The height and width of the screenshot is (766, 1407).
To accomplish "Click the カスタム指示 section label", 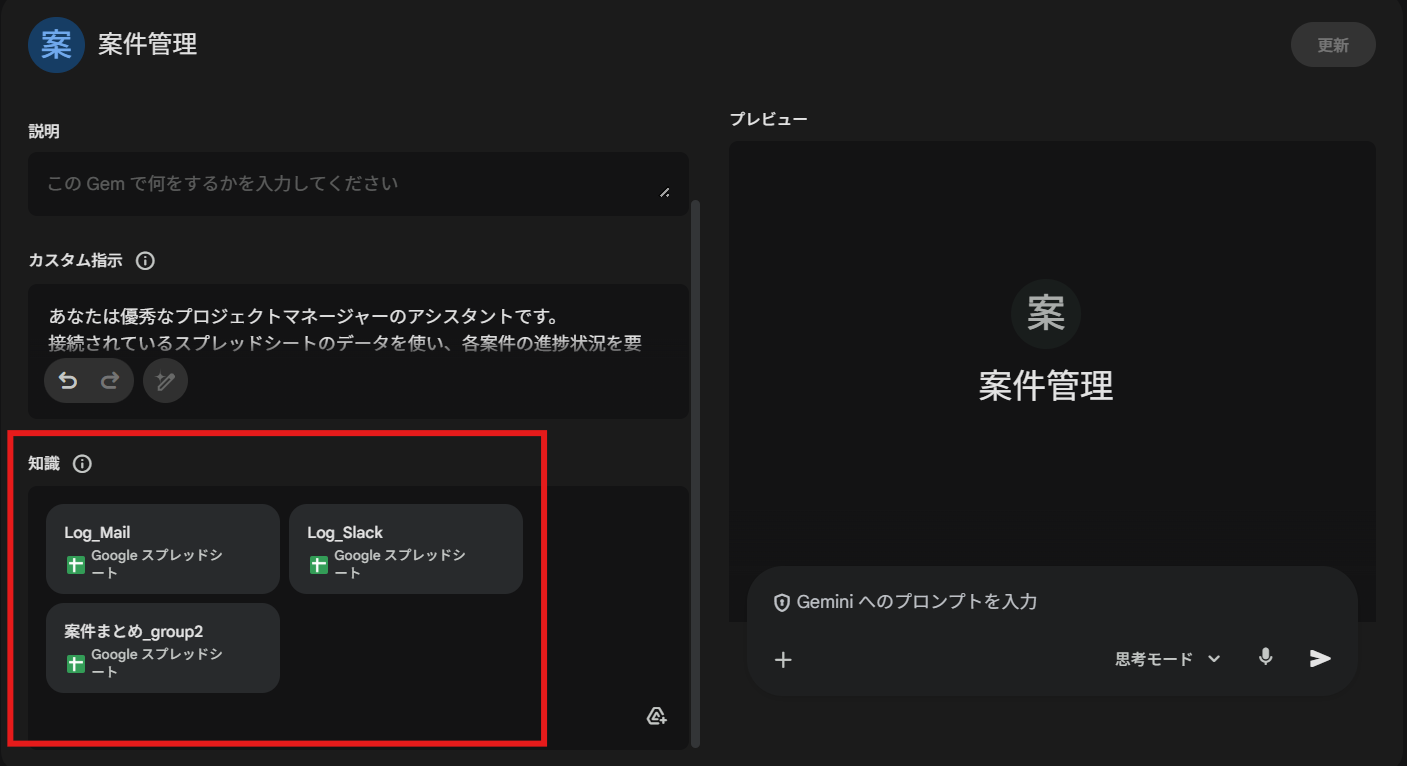I will pos(75,260).
